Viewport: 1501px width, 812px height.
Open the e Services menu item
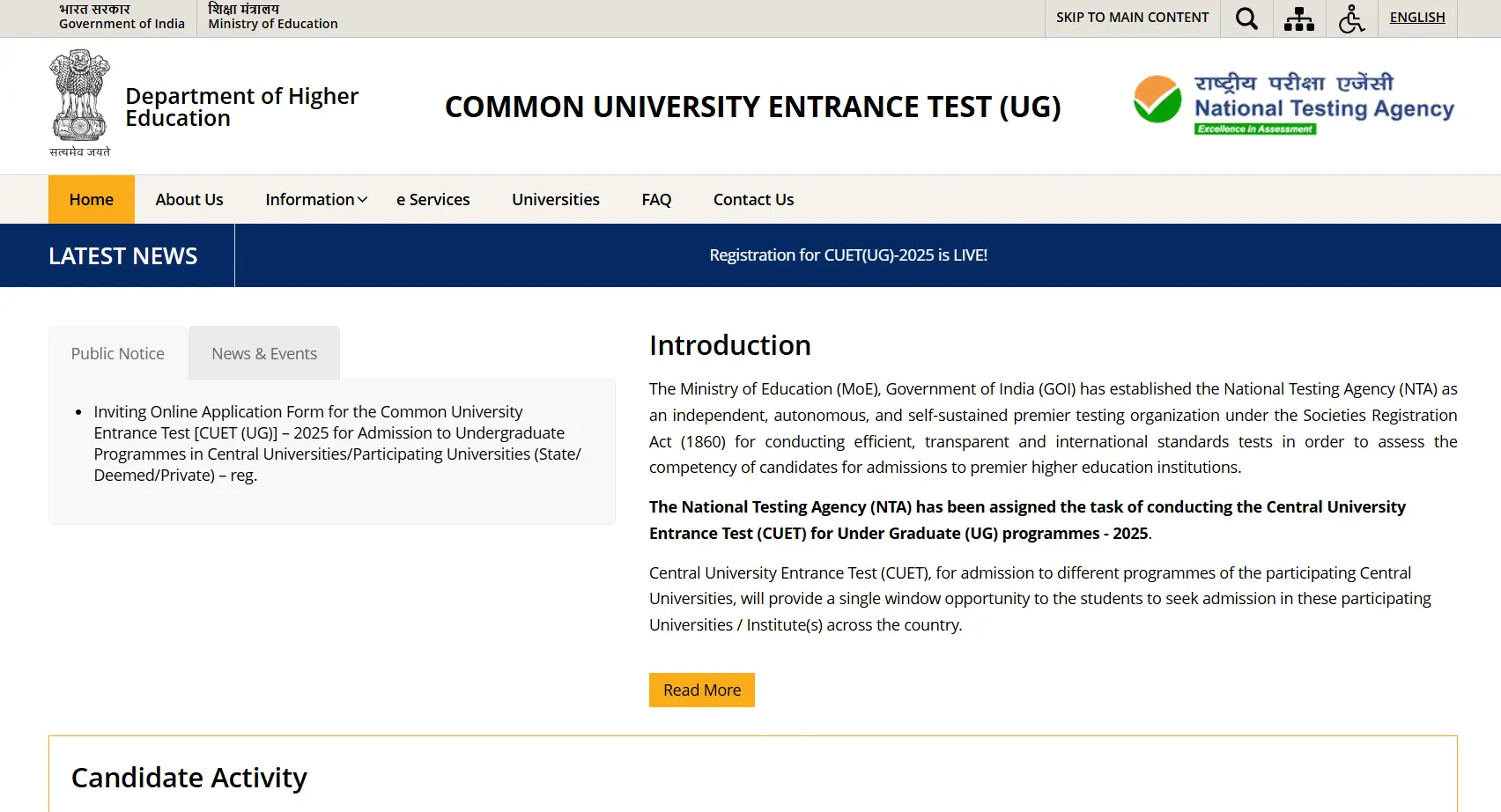pyautogui.click(x=433, y=199)
